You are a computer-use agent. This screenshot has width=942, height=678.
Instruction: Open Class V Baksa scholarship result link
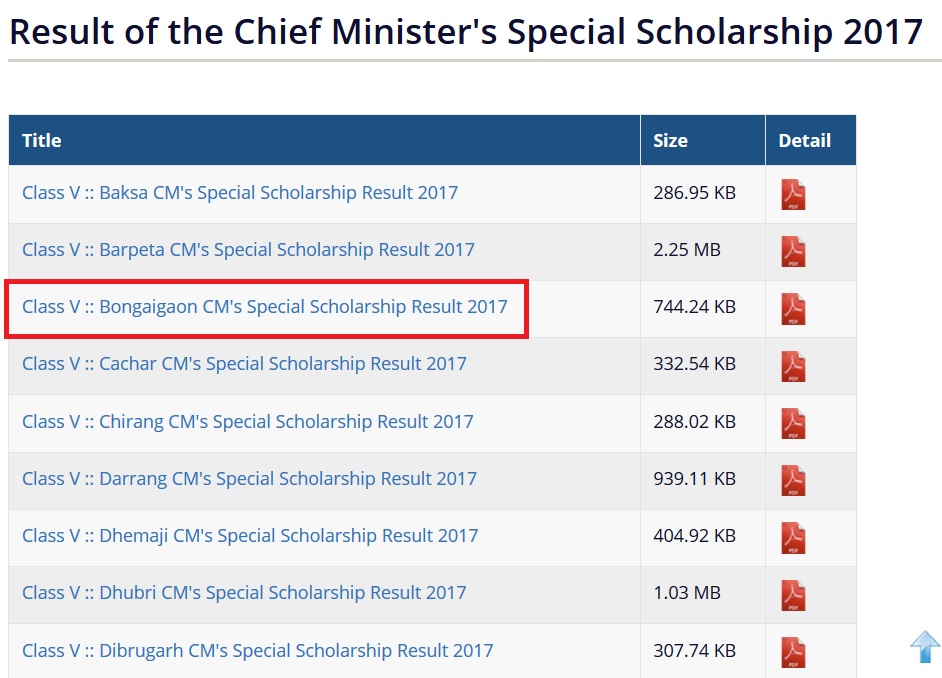tap(240, 192)
